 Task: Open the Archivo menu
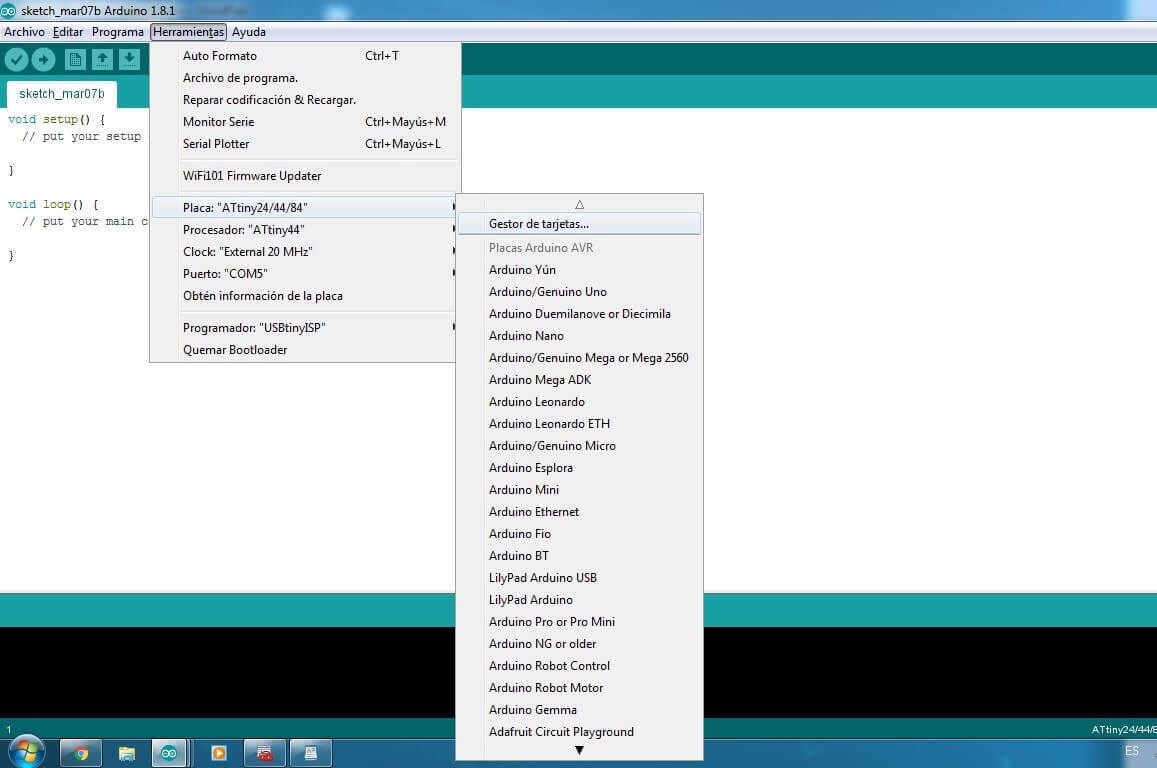(24, 32)
